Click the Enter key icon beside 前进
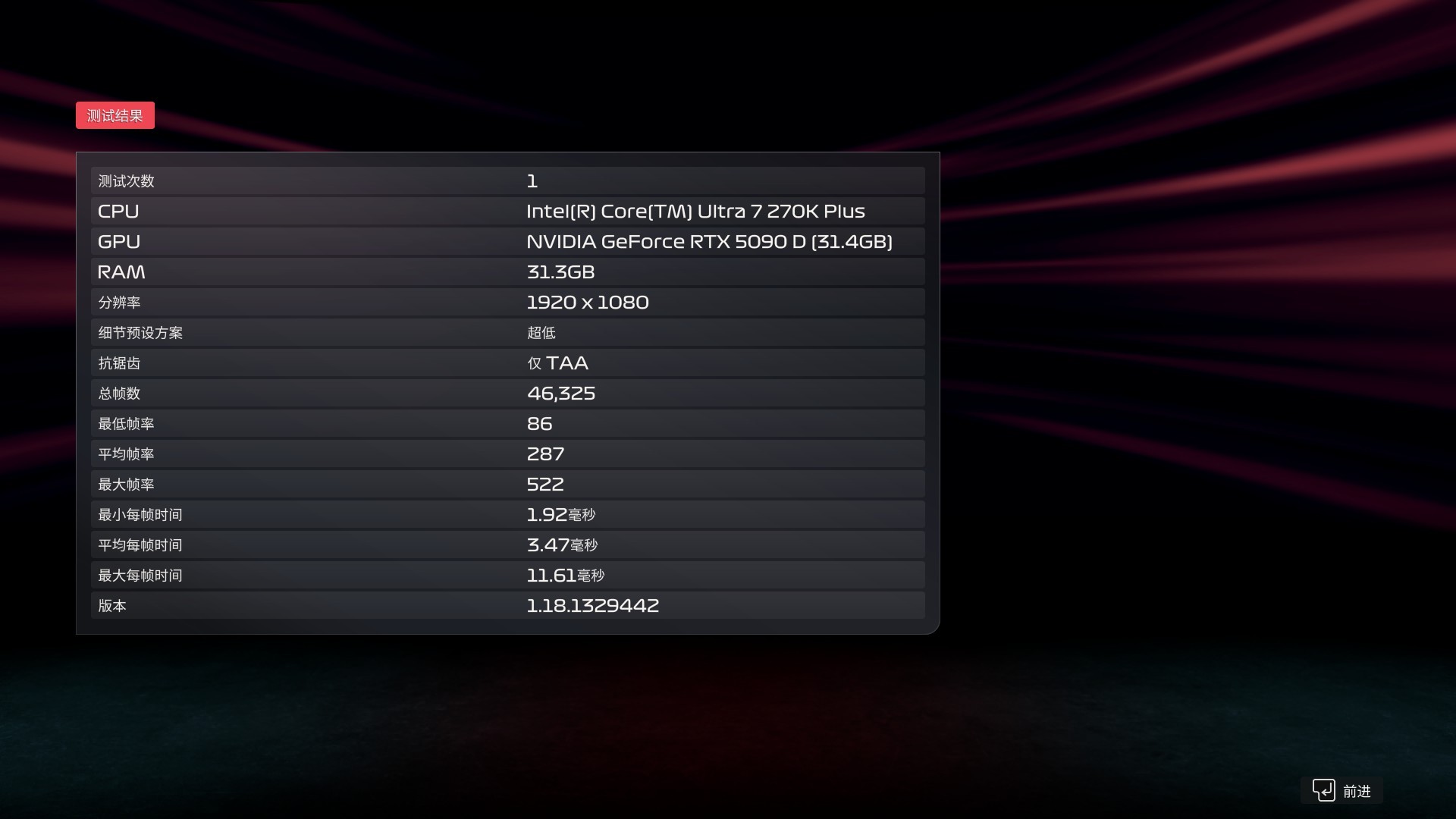This screenshot has height=819, width=1456. 1323,790
